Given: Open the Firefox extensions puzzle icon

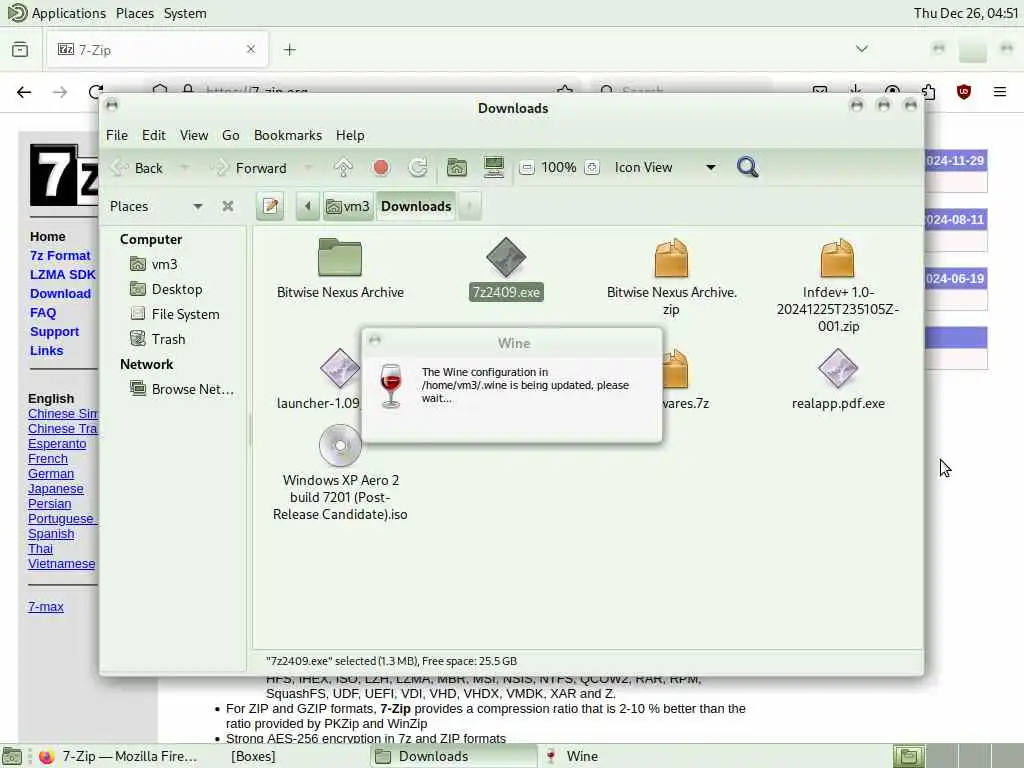Looking at the screenshot, I should click(928, 92).
